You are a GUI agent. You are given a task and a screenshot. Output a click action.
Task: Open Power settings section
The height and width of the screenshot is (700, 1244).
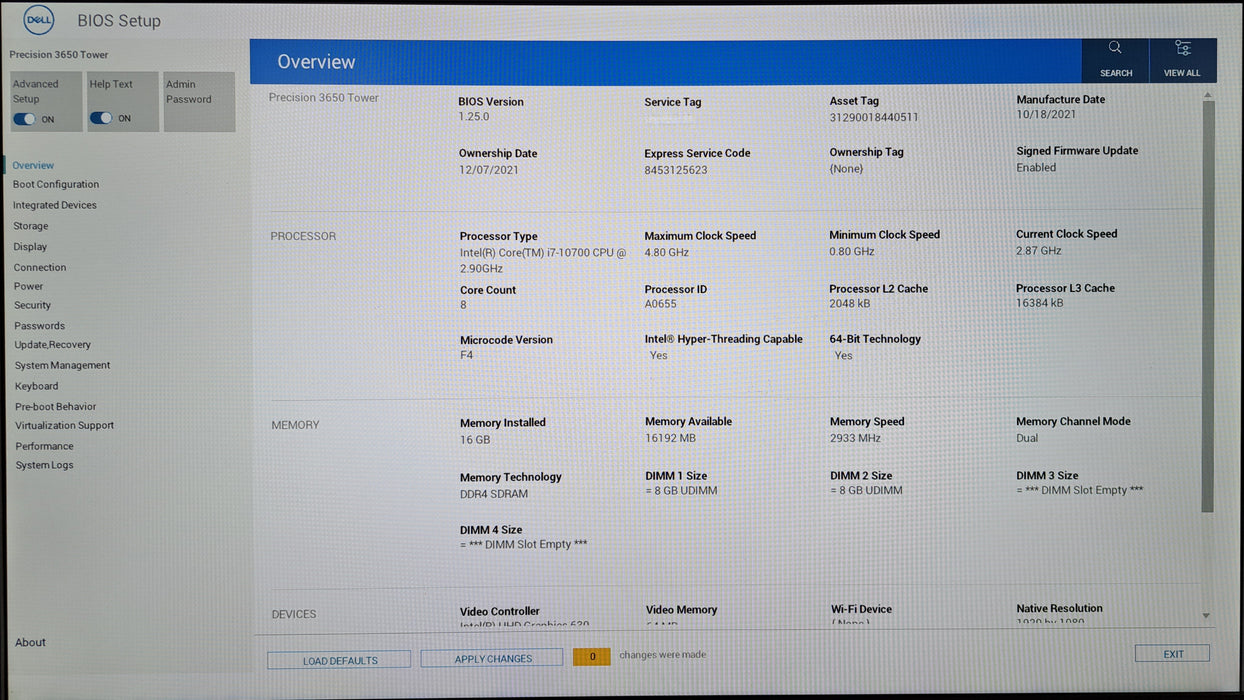coord(29,286)
